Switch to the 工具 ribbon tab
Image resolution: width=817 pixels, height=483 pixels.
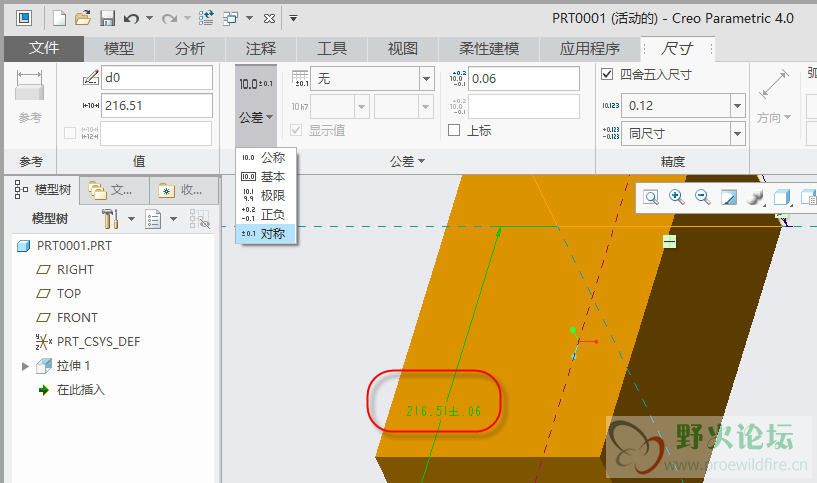[x=332, y=48]
